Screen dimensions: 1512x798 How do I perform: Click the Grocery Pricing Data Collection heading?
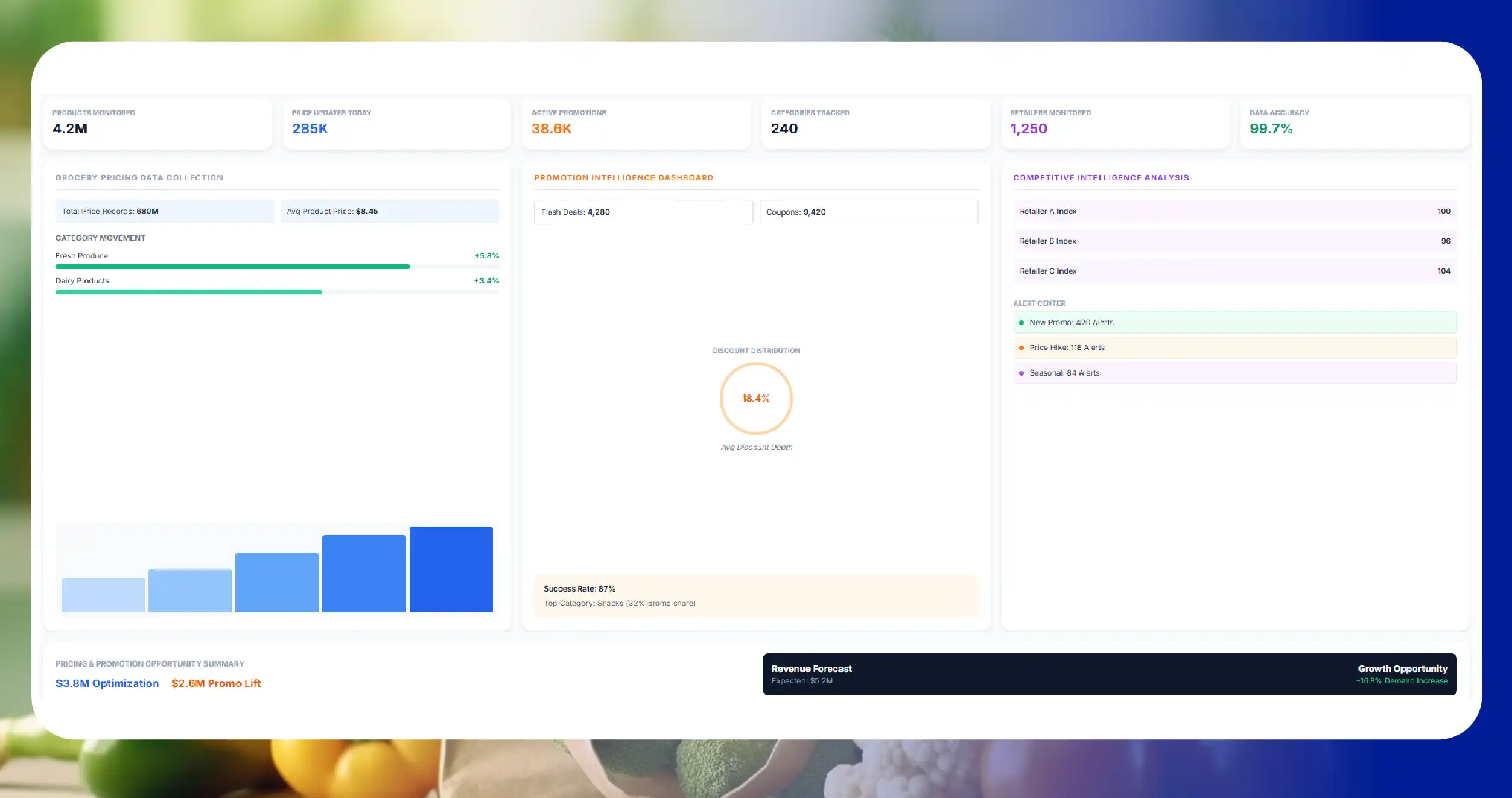tap(139, 177)
